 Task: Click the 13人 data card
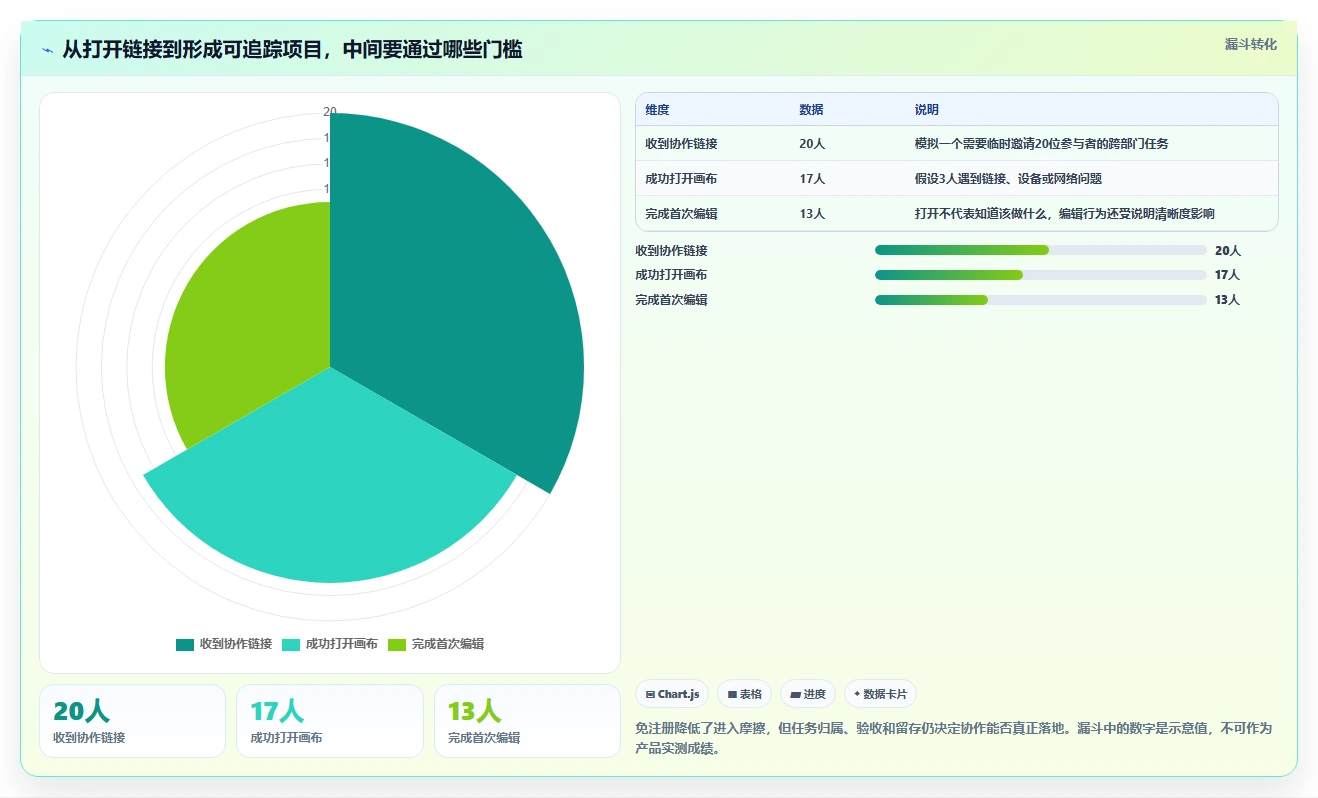[527, 721]
